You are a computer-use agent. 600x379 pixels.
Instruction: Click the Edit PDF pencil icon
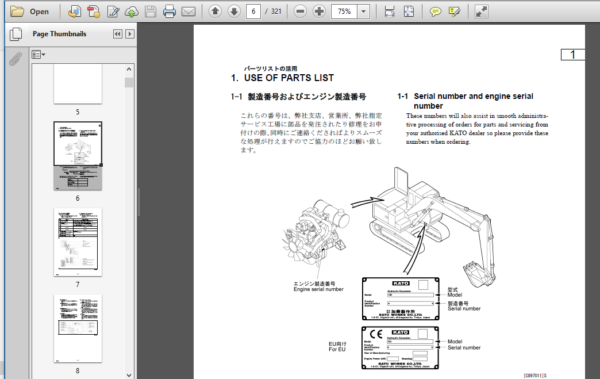[113, 11]
